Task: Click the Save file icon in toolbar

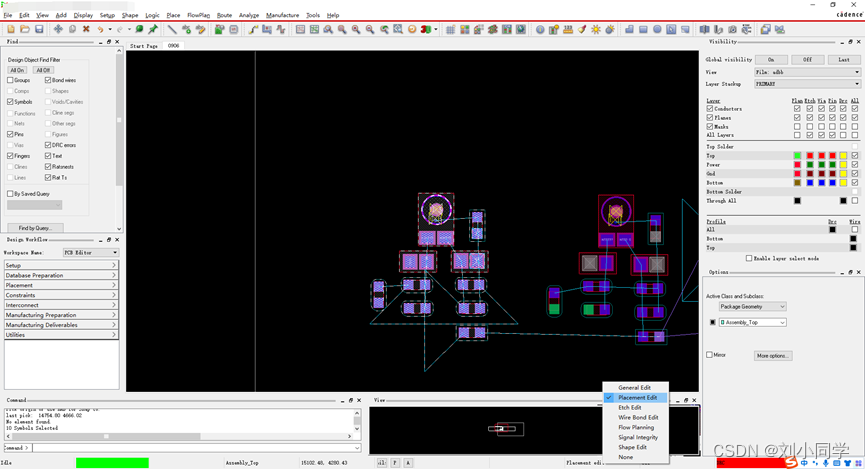Action: pos(39,29)
